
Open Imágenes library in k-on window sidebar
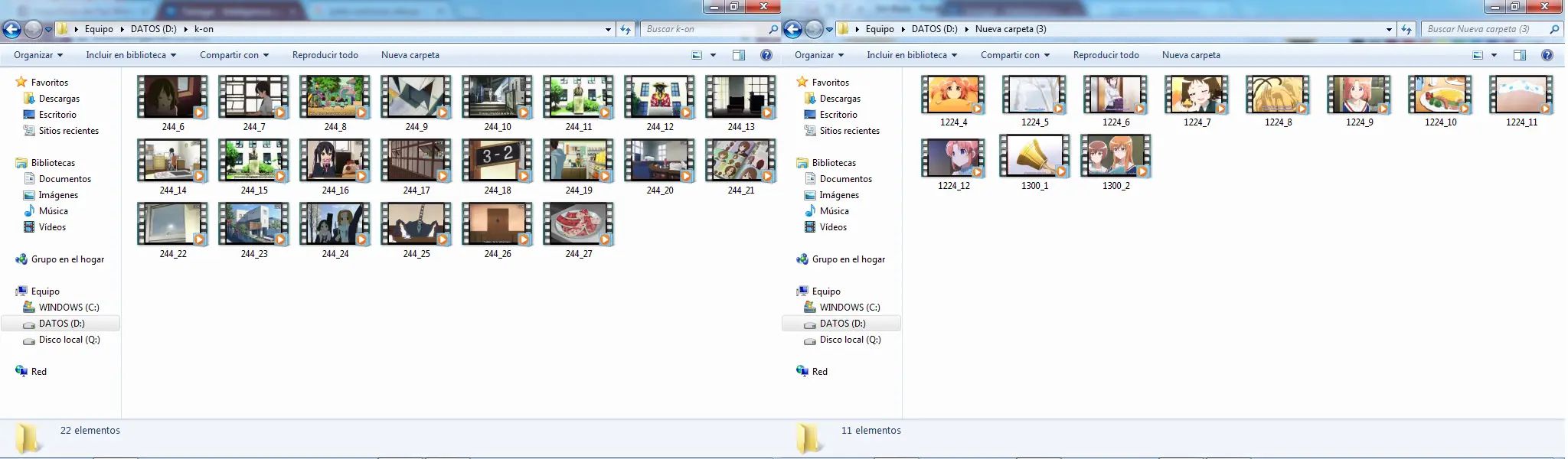pos(58,195)
